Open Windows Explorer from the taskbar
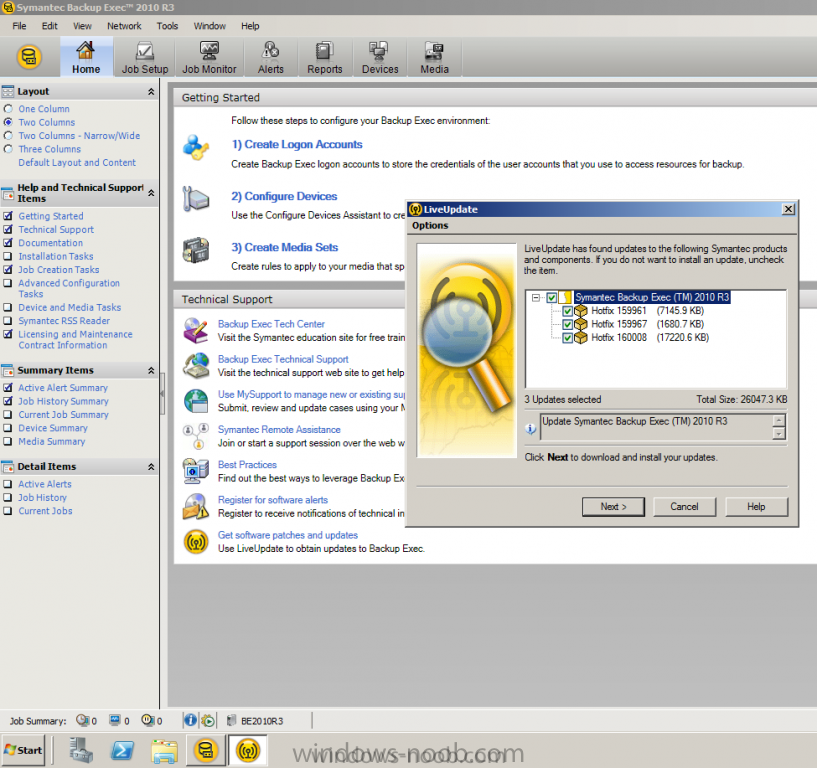Screen dimensions: 817x768 (164, 751)
